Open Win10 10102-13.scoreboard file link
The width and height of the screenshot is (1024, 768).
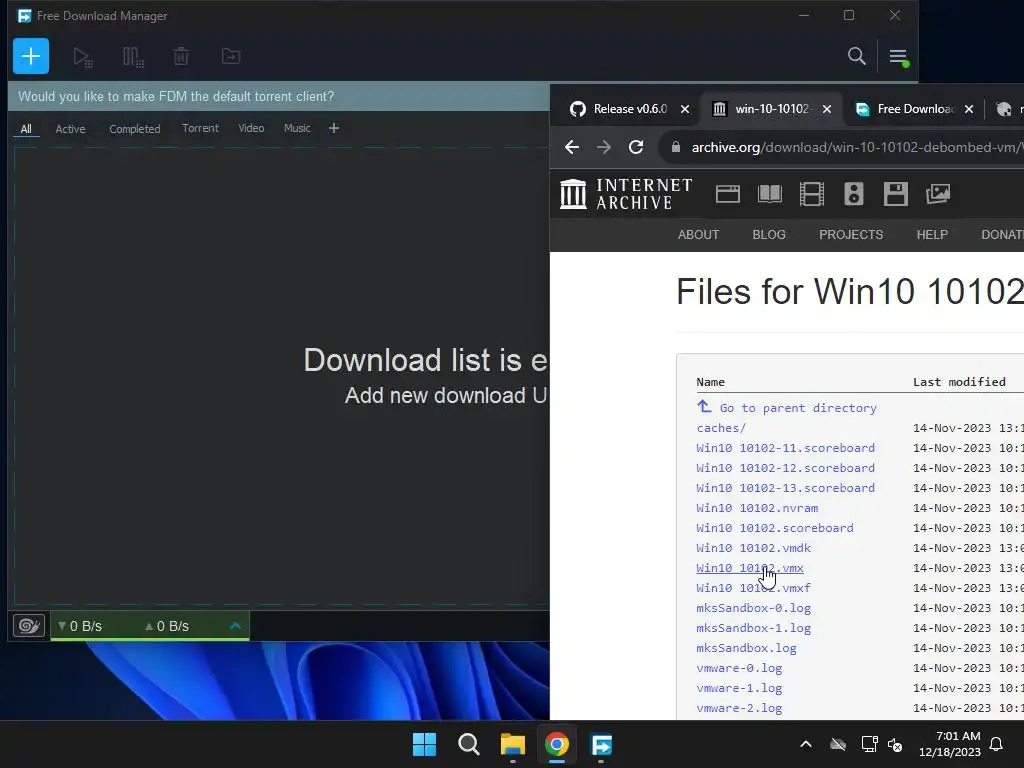tap(785, 488)
